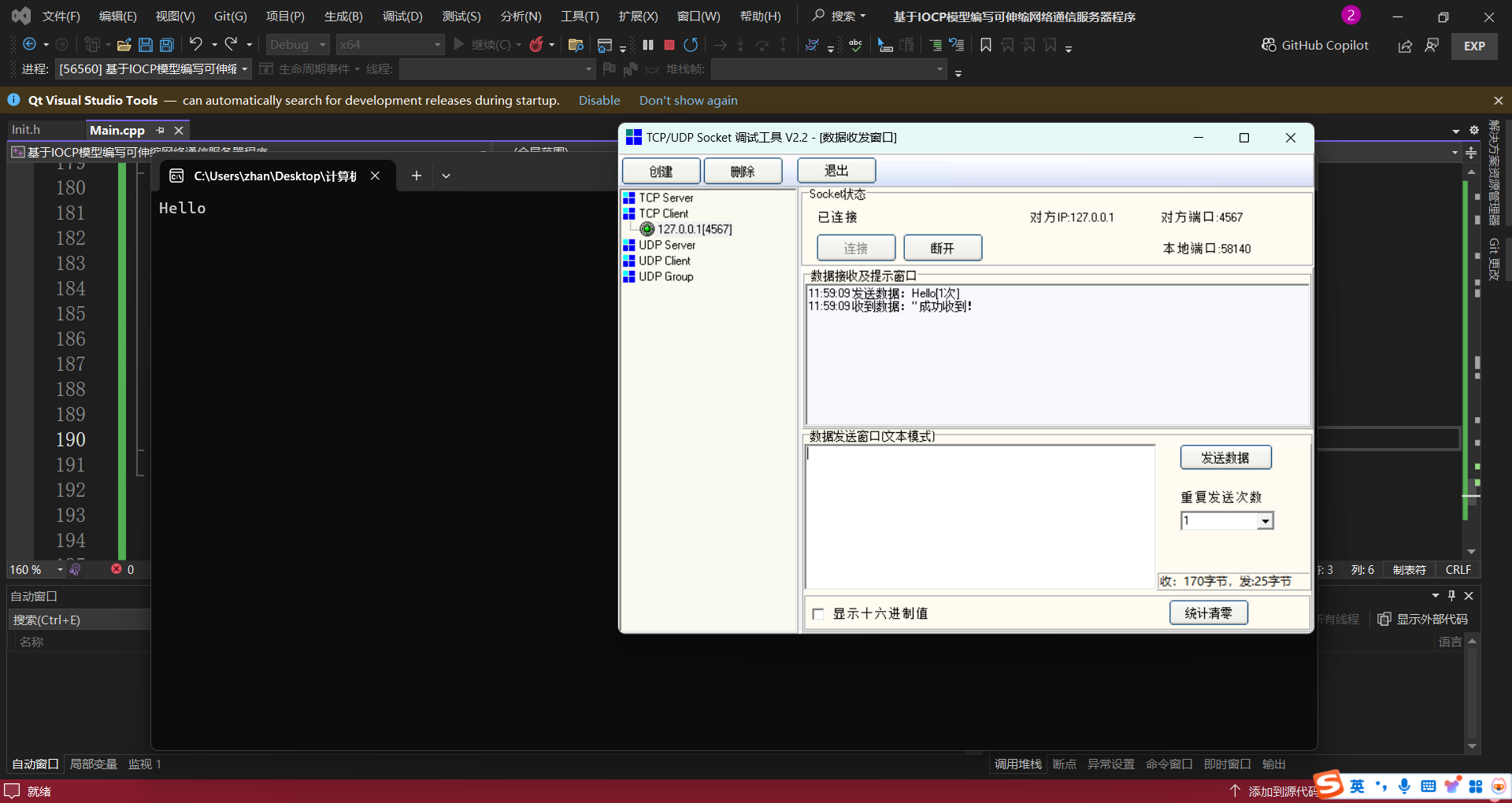Run spell checker via the abc icon
This screenshot has height=803, width=1512.
pyautogui.click(x=856, y=45)
